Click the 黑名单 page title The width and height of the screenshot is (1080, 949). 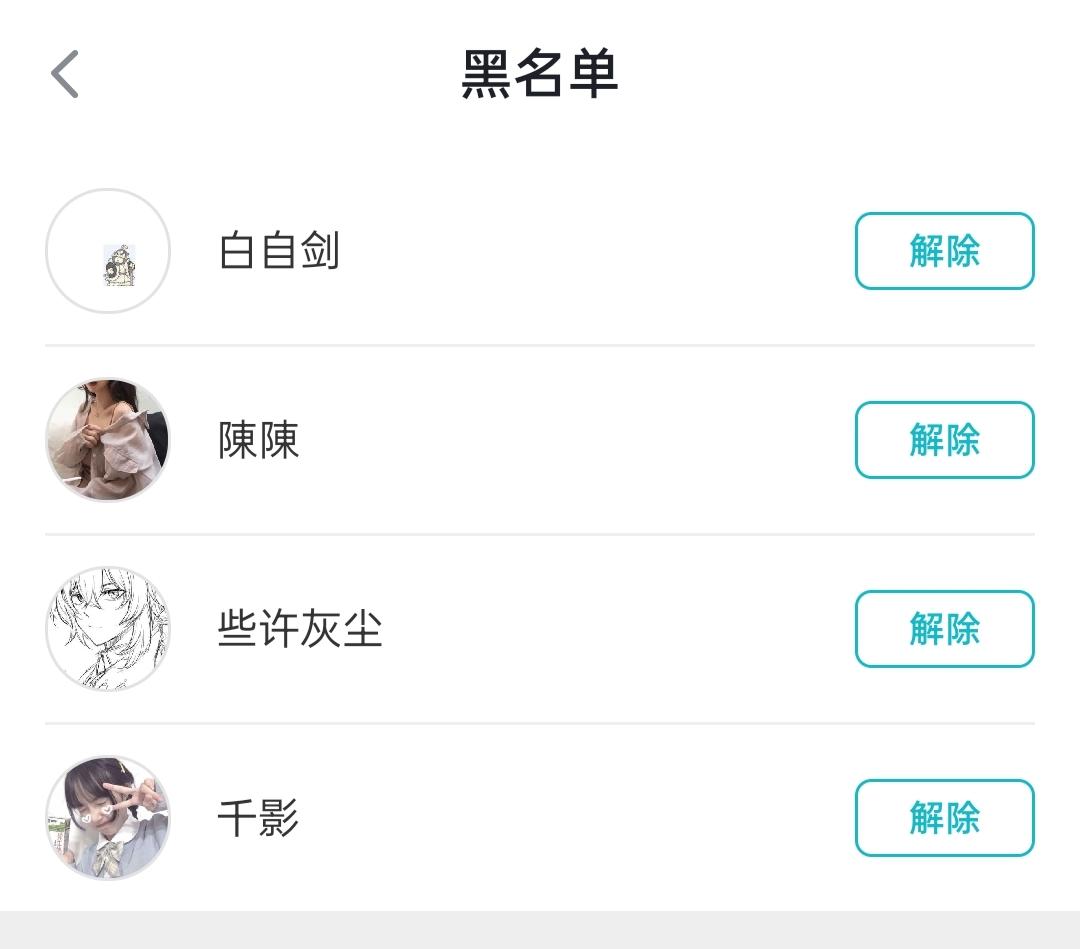tap(539, 74)
